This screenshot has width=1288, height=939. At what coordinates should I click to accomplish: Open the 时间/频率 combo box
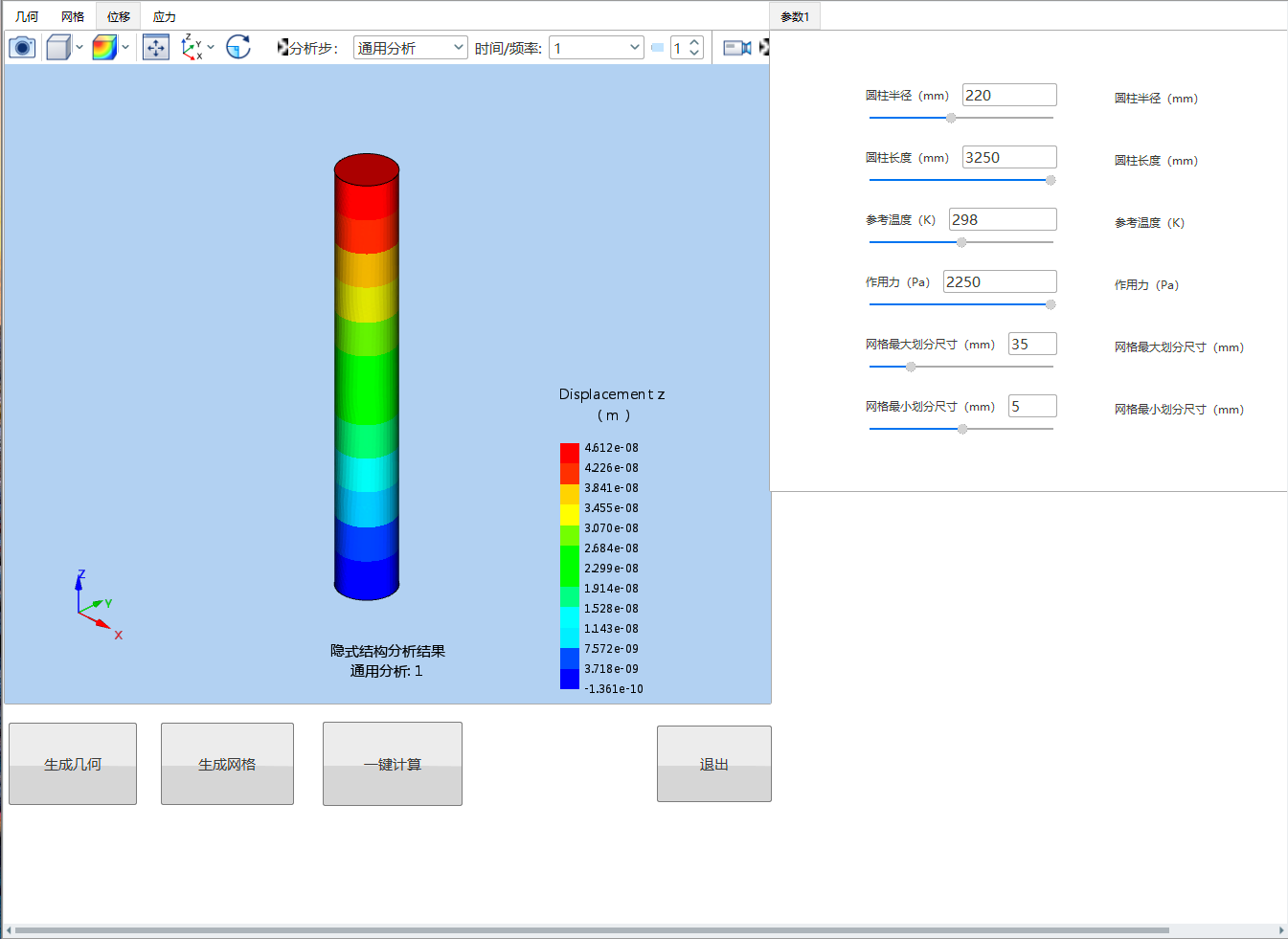(x=597, y=48)
